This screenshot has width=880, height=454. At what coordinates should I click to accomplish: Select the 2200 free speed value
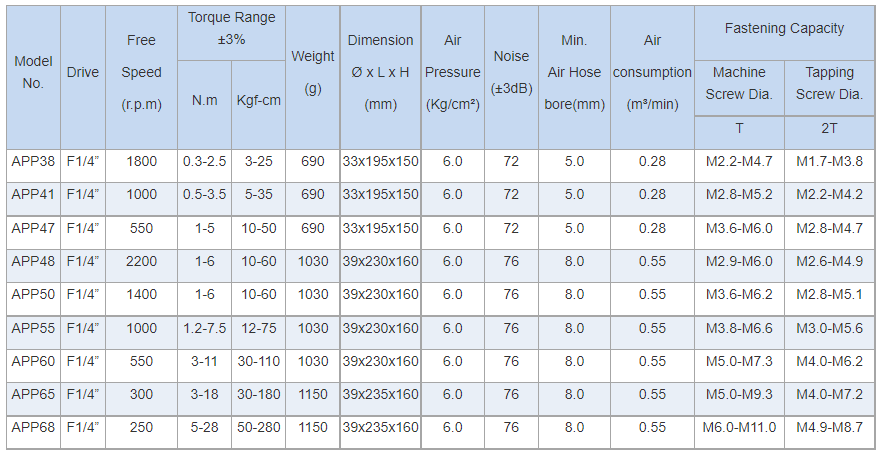pos(141,261)
